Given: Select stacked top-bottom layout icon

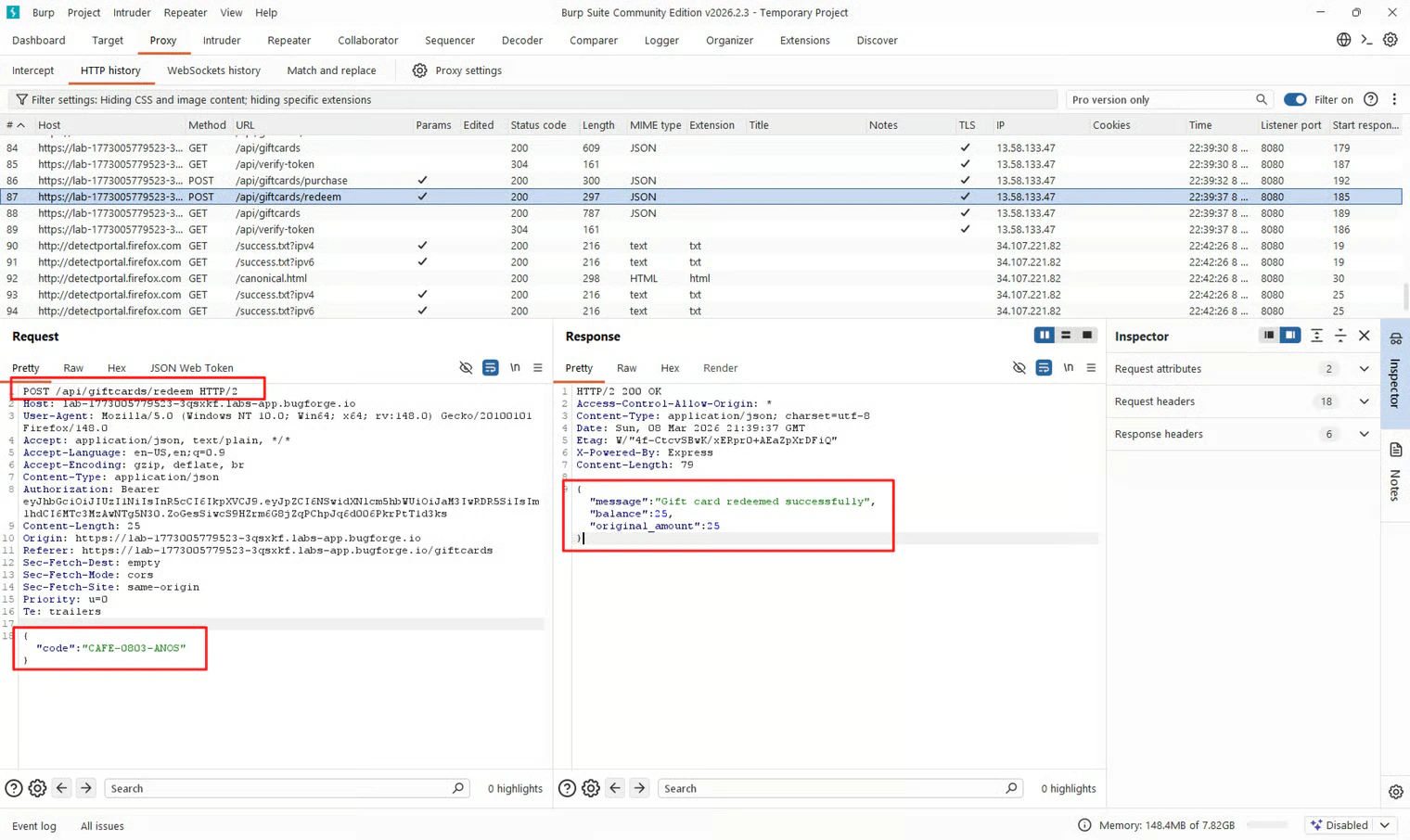Looking at the screenshot, I should tap(1066, 336).
